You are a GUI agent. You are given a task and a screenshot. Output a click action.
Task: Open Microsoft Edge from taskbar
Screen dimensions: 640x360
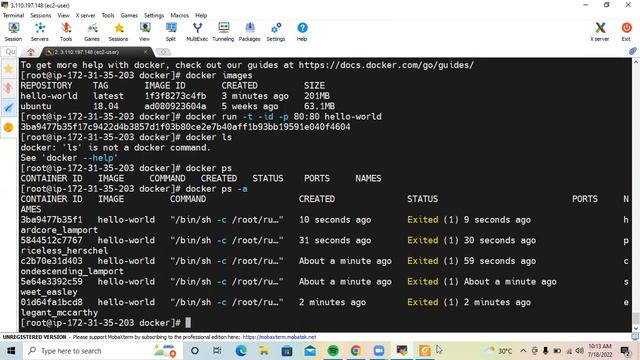(241, 351)
